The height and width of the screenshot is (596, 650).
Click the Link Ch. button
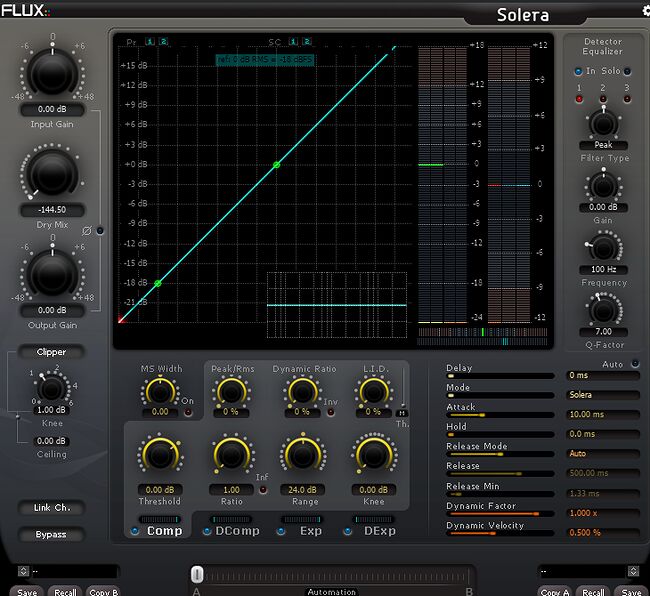(x=51, y=508)
